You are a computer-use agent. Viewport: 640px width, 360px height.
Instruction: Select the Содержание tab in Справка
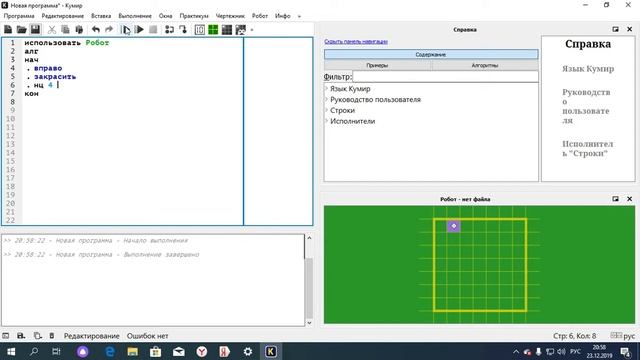click(x=431, y=54)
